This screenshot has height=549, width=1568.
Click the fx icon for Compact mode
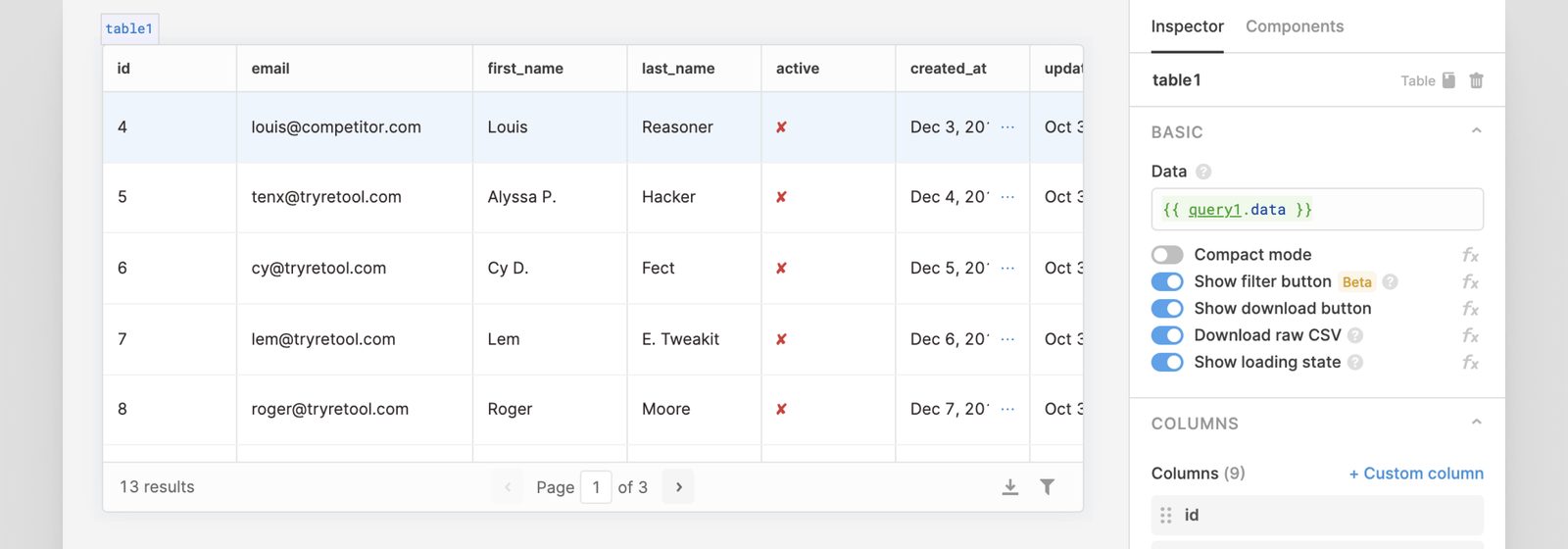(1470, 255)
